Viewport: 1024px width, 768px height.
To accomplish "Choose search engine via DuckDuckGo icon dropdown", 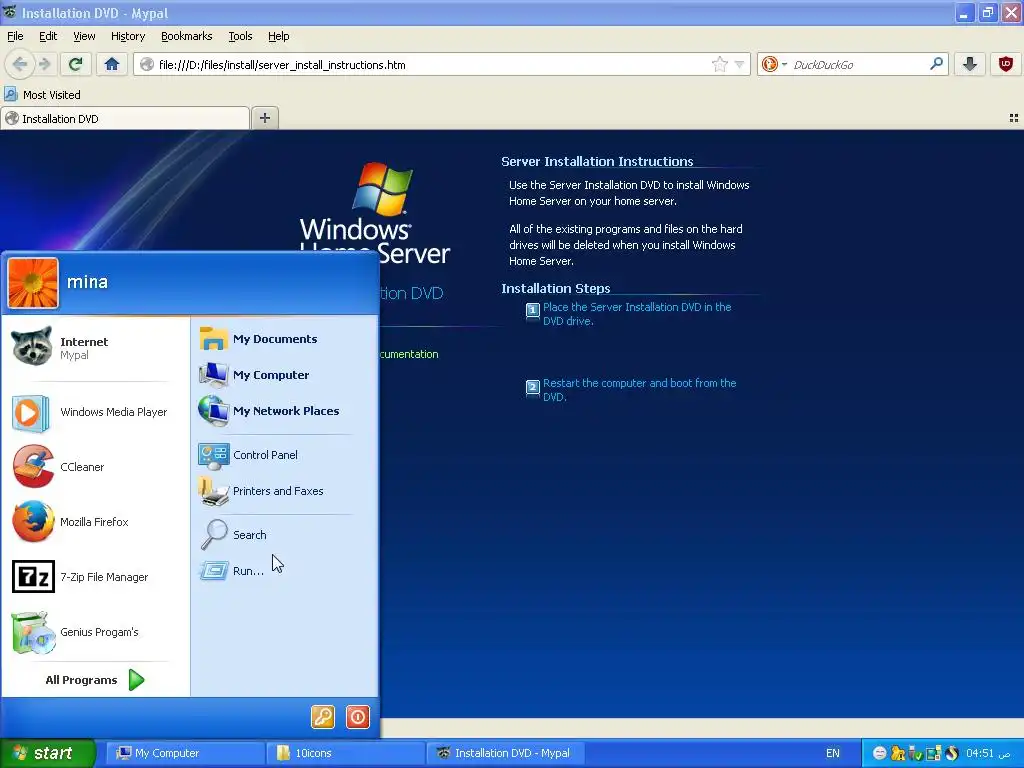I will tap(774, 64).
